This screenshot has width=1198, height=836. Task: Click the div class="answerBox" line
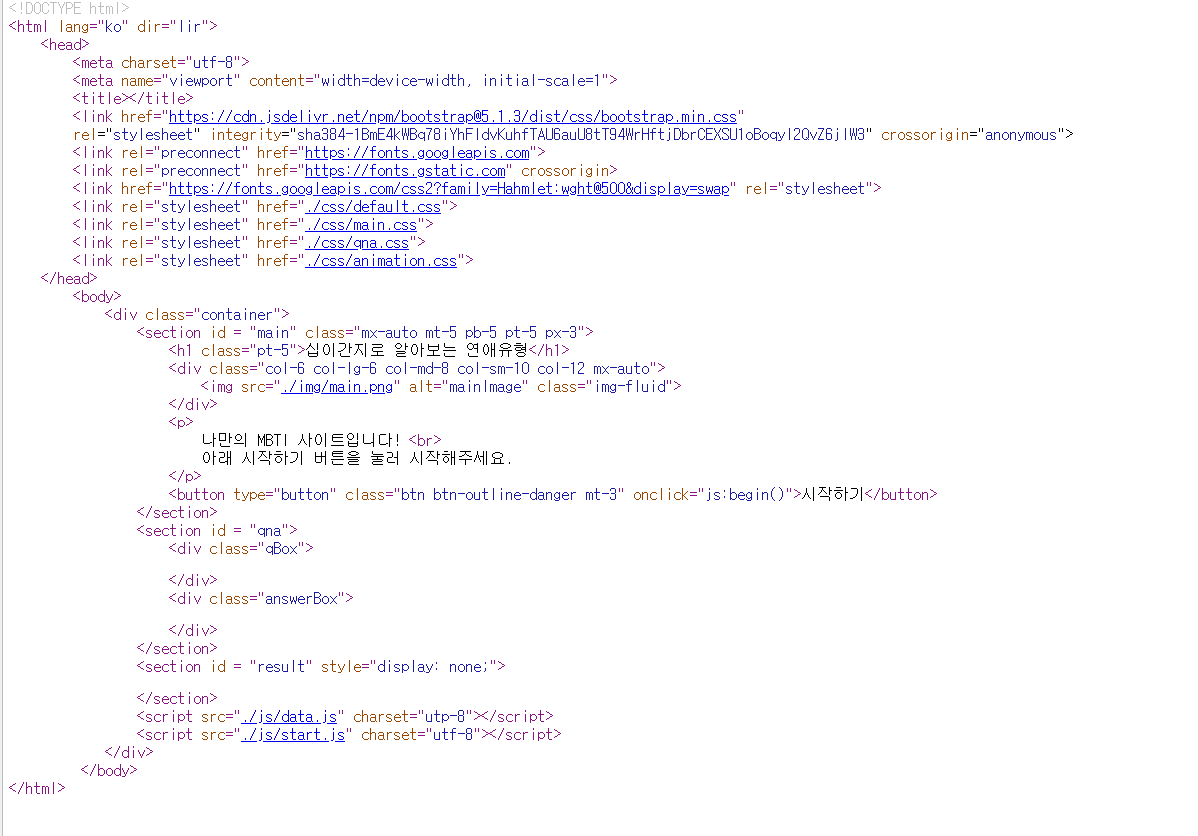pyautogui.click(x=261, y=598)
